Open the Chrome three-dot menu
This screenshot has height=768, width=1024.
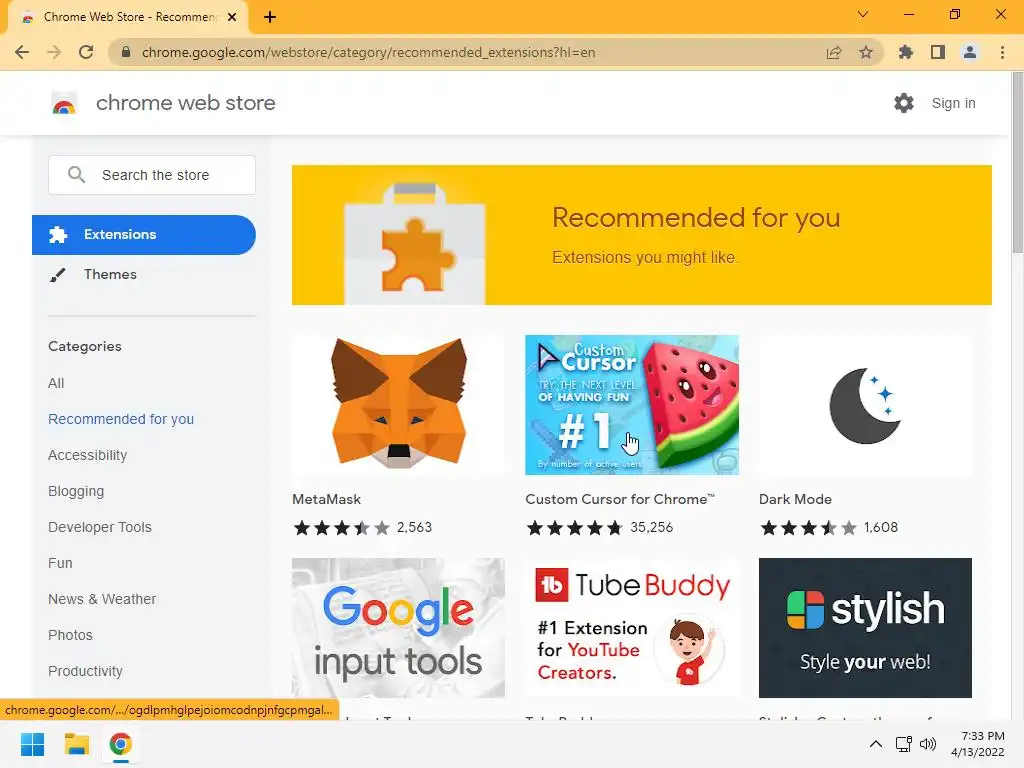click(x=1002, y=52)
